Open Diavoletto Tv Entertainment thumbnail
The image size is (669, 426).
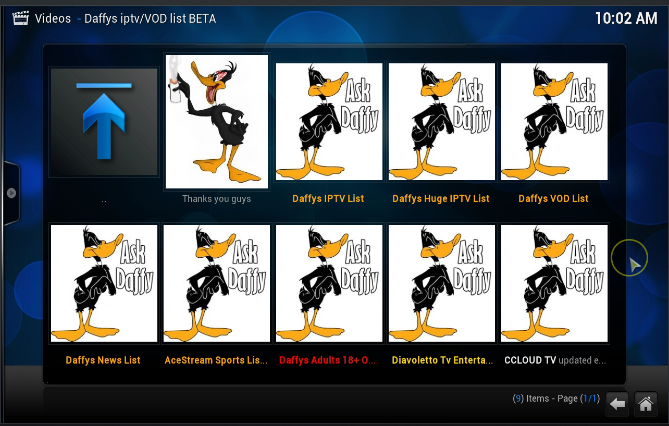[x=442, y=283]
